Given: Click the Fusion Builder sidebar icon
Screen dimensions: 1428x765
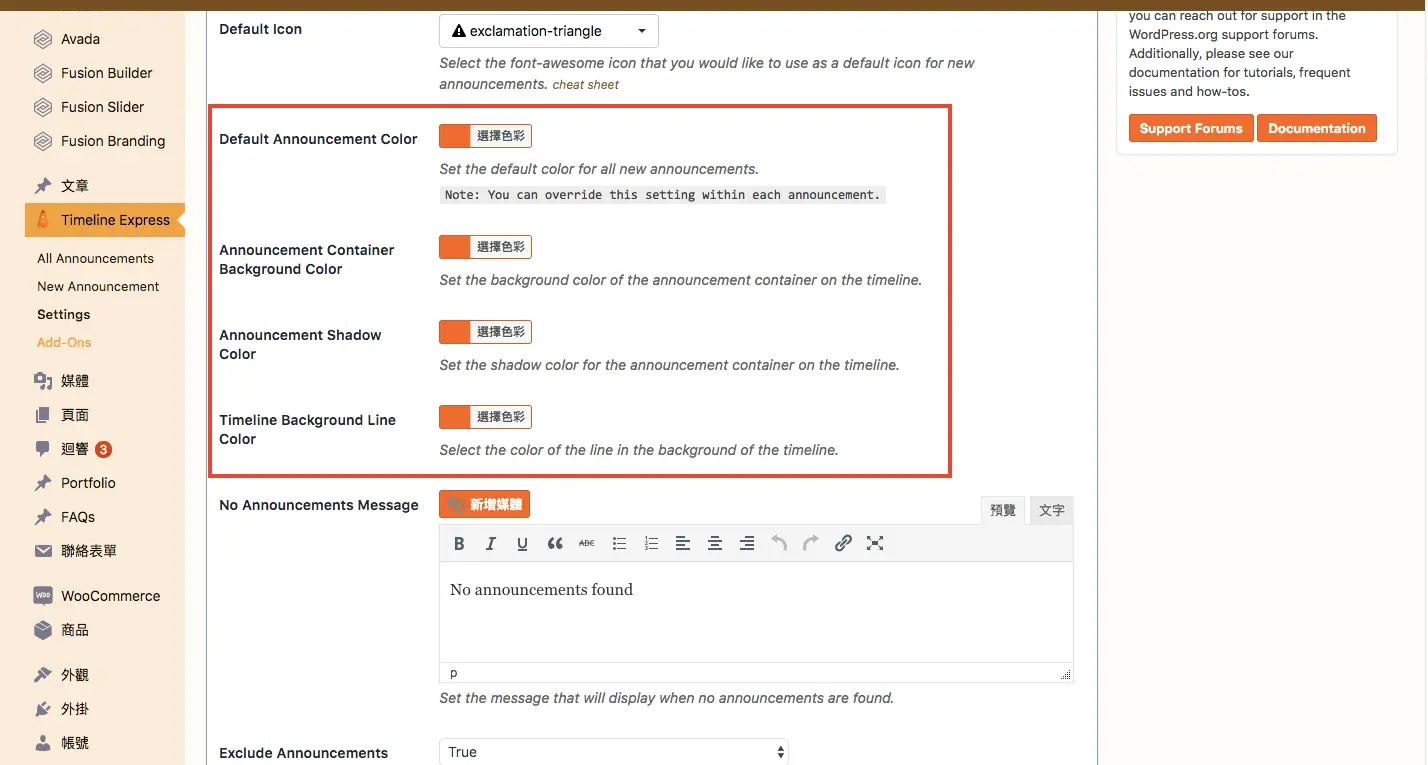Looking at the screenshot, I should point(43,73).
